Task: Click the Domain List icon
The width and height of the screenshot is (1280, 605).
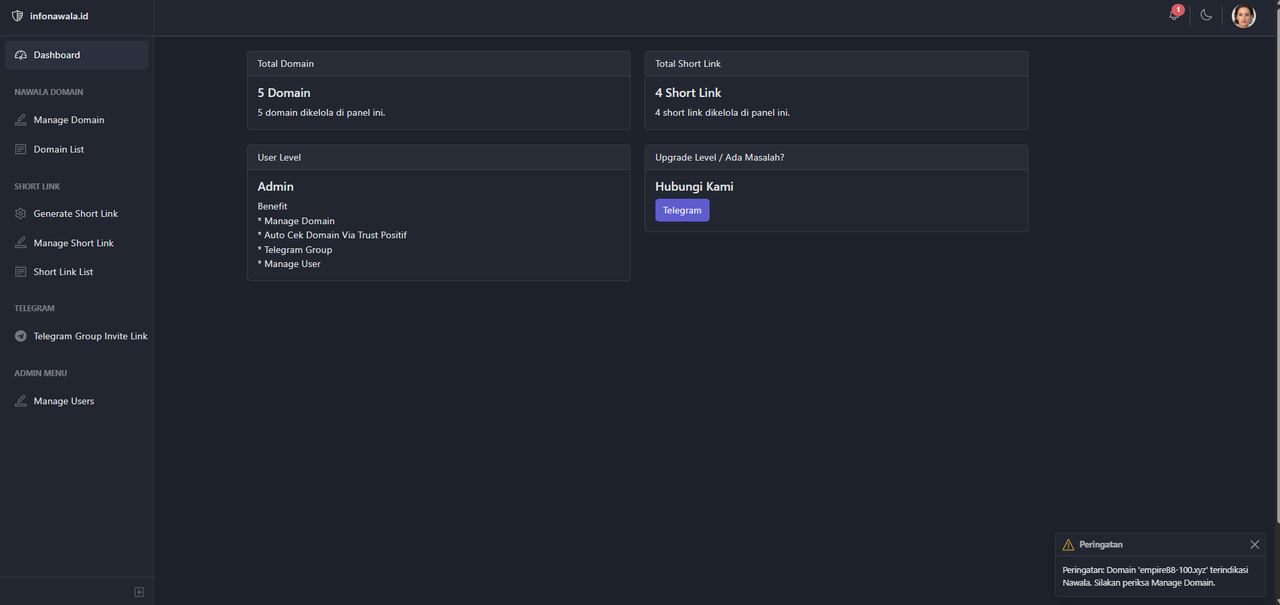Action: [21, 149]
